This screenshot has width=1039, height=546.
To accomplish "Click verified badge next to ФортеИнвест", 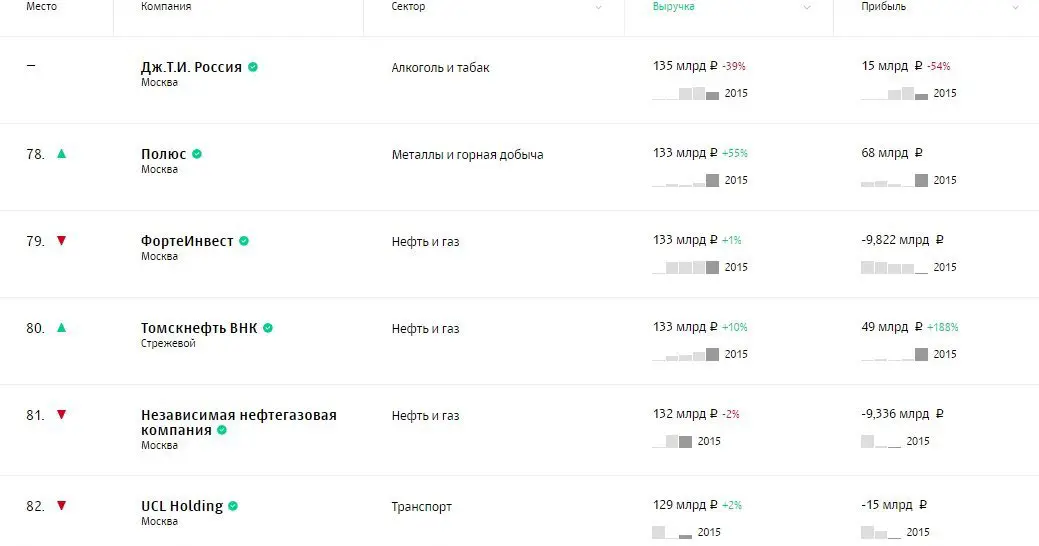I will [244, 241].
